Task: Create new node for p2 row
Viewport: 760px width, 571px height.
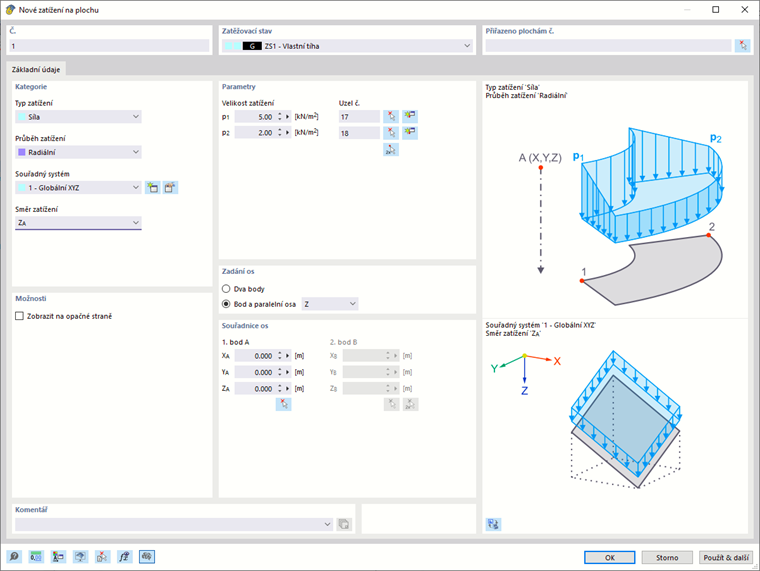Action: 410,133
